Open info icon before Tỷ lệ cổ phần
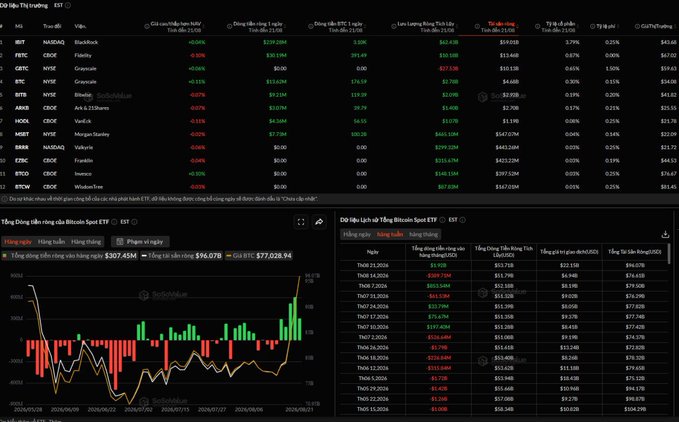Screen dimensions: 679x422 tap(537, 26)
